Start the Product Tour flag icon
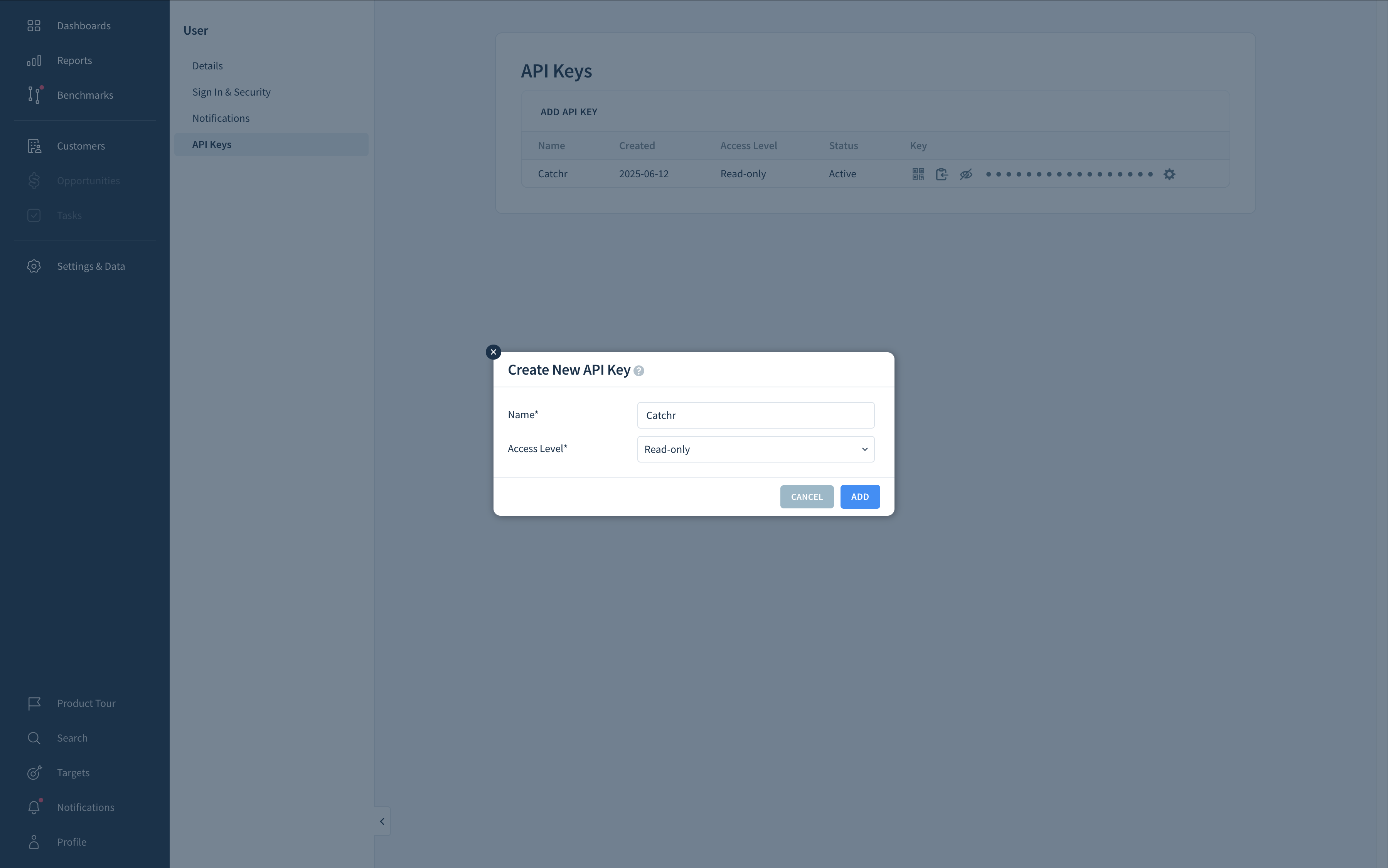The image size is (1388, 868). coord(34,703)
